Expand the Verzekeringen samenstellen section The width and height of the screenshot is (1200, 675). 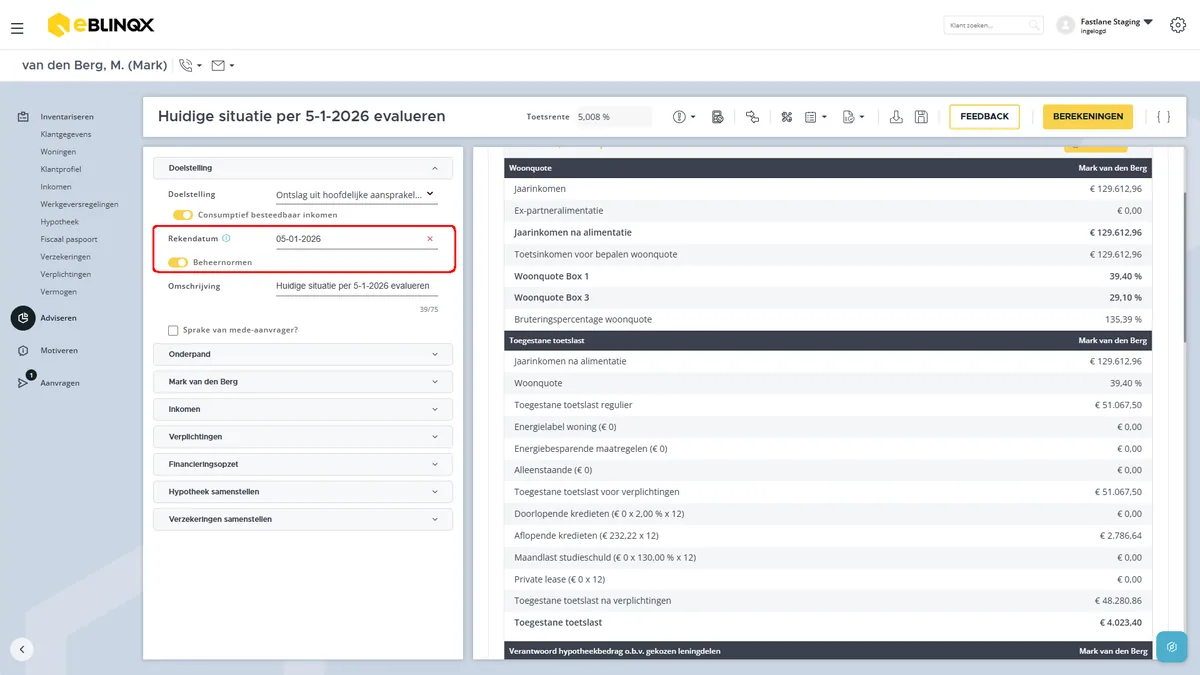pyautogui.click(x=303, y=519)
